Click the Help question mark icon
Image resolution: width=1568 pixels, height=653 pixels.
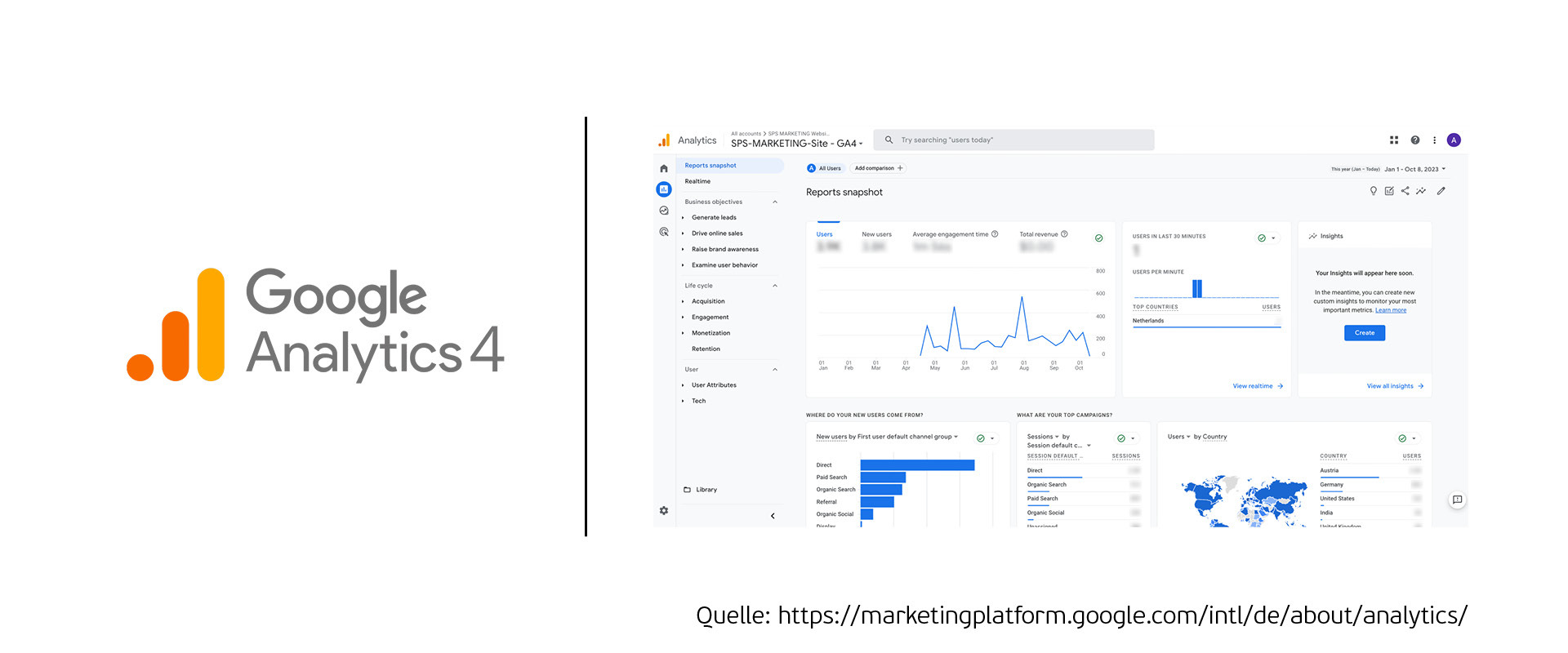pos(1414,140)
